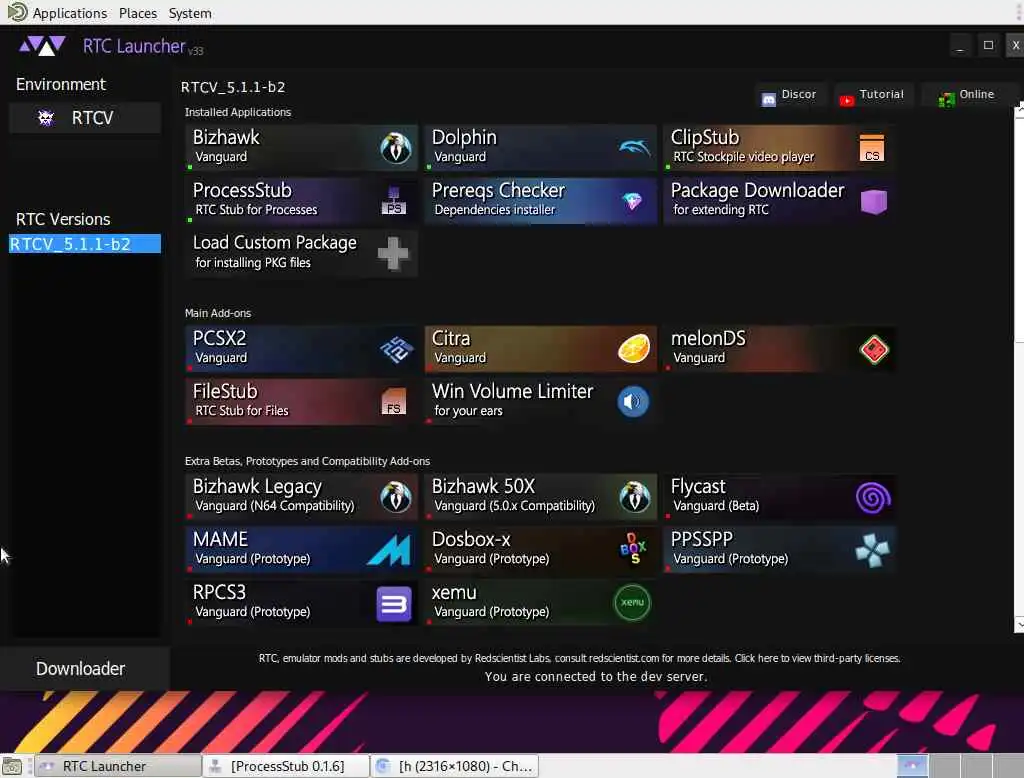Click the xemu green circle icon

(x=632, y=603)
